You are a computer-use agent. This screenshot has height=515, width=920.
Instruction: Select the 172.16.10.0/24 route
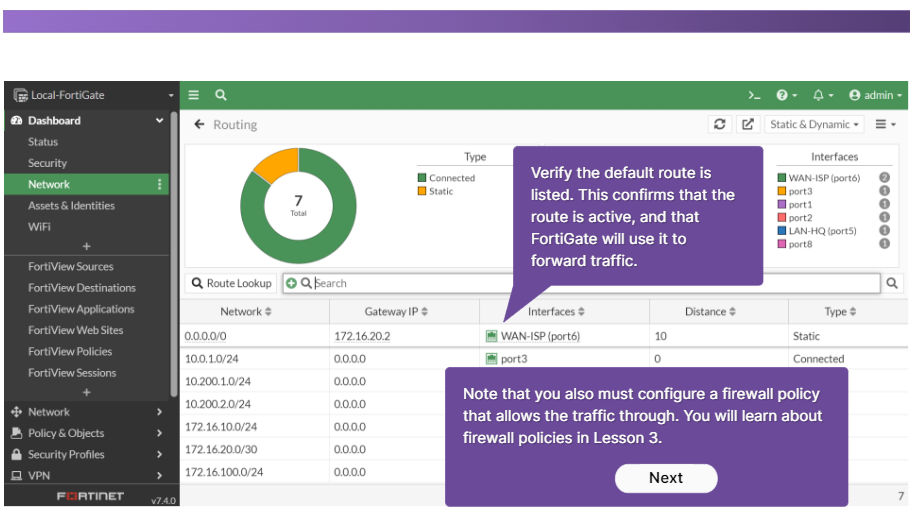(x=221, y=427)
